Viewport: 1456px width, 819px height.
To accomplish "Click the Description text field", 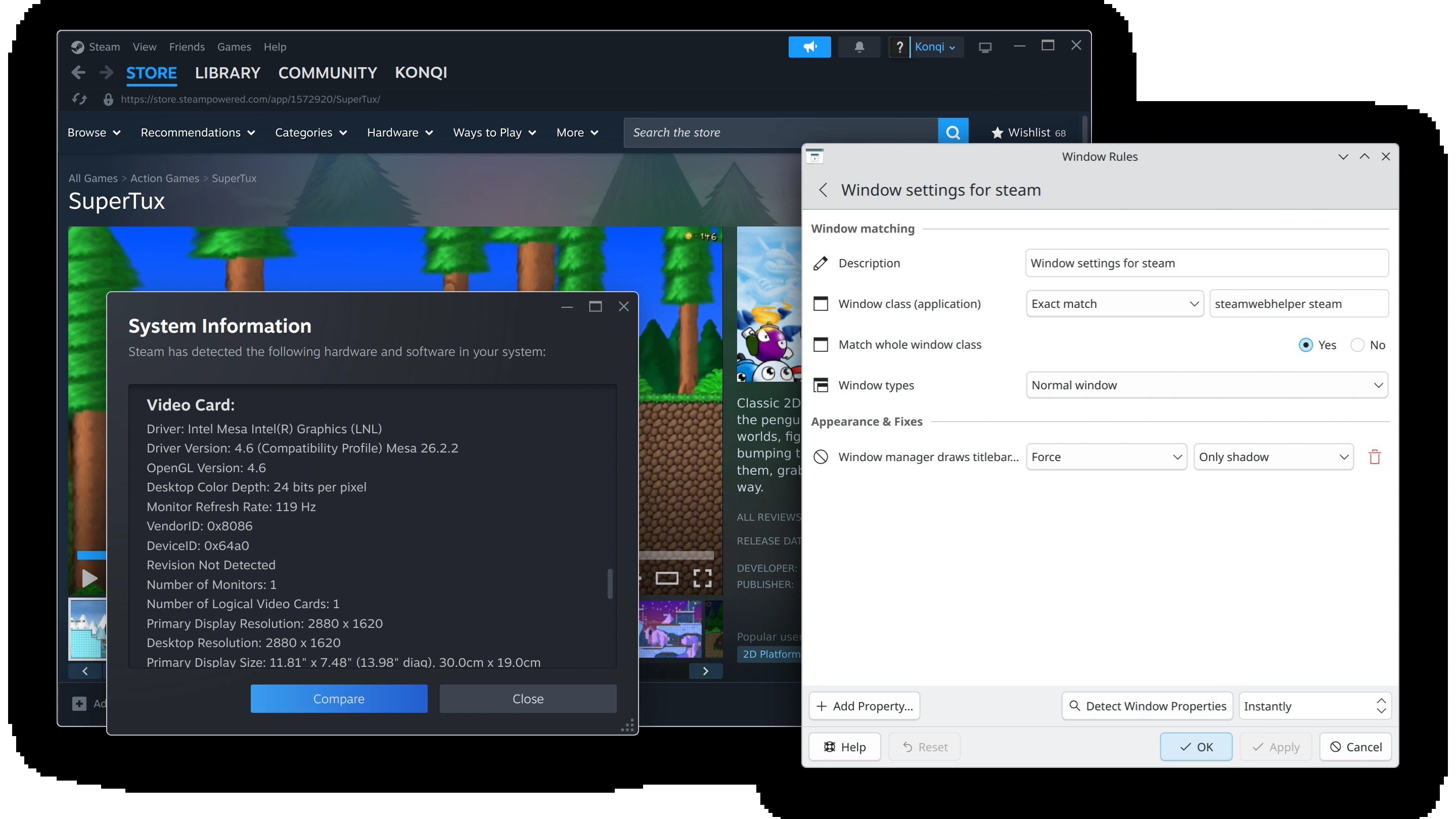I will coord(1207,263).
